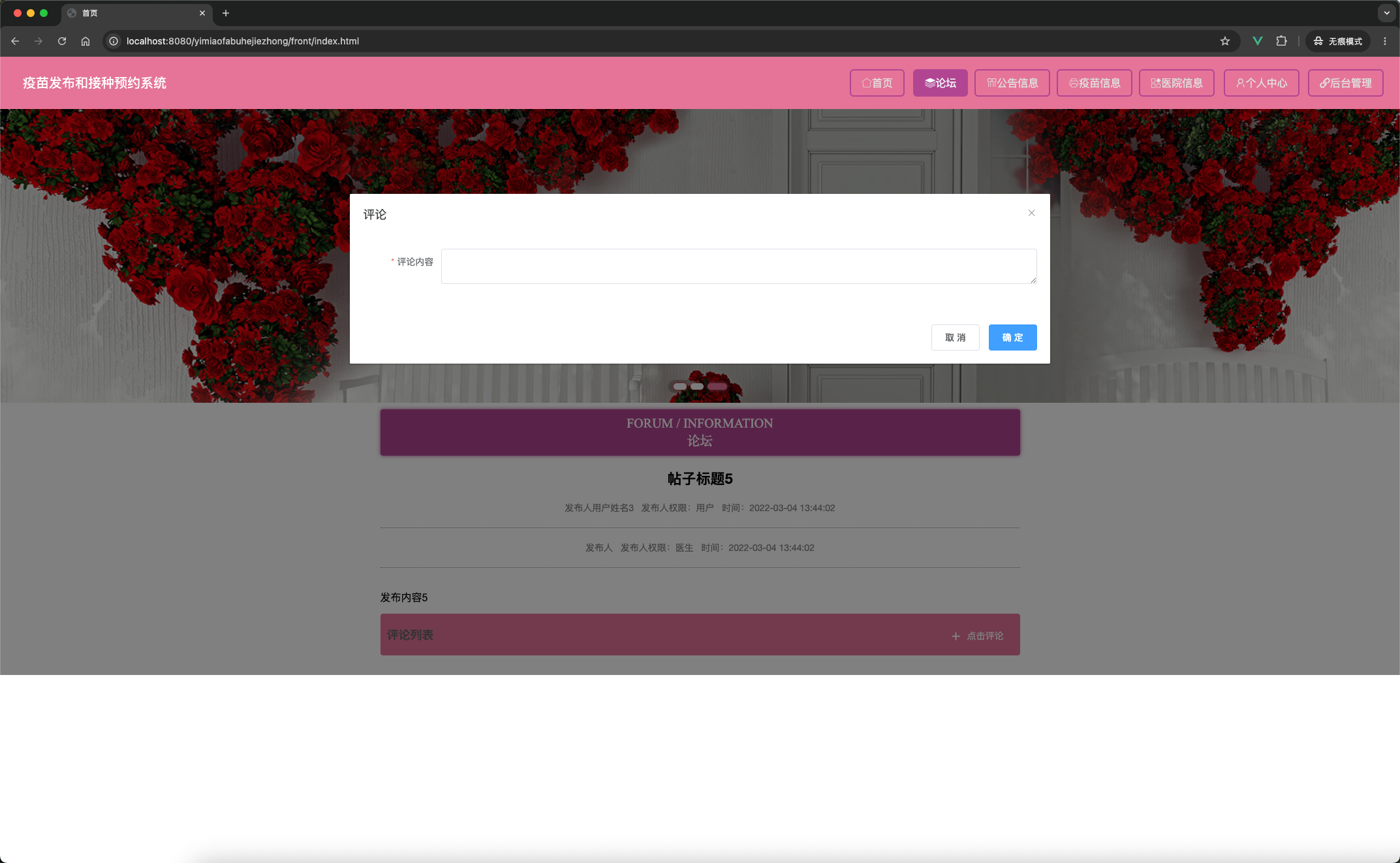Open new tab with plus icon

tap(226, 13)
